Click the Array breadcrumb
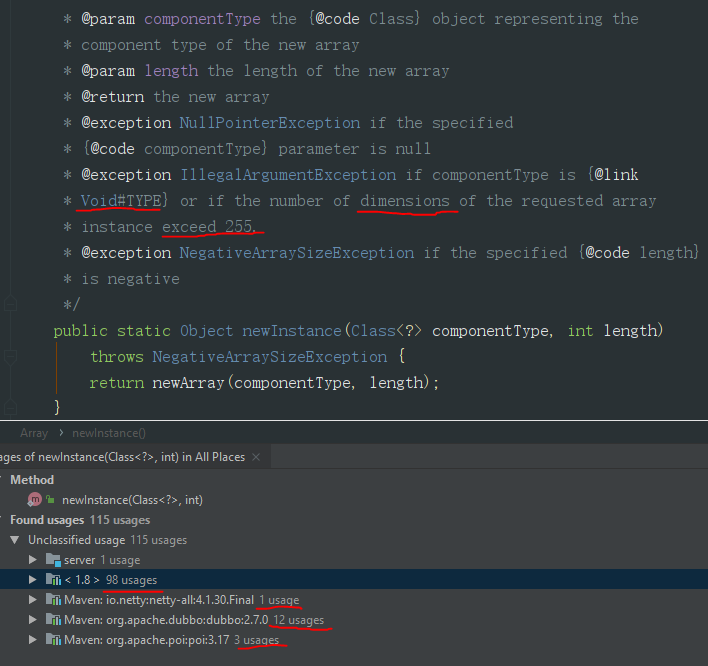 [x=34, y=433]
